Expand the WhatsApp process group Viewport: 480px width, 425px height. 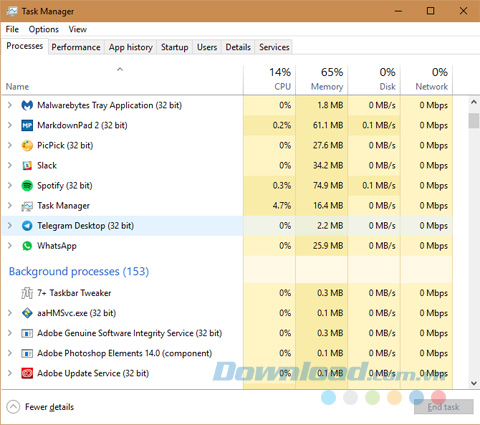10,246
